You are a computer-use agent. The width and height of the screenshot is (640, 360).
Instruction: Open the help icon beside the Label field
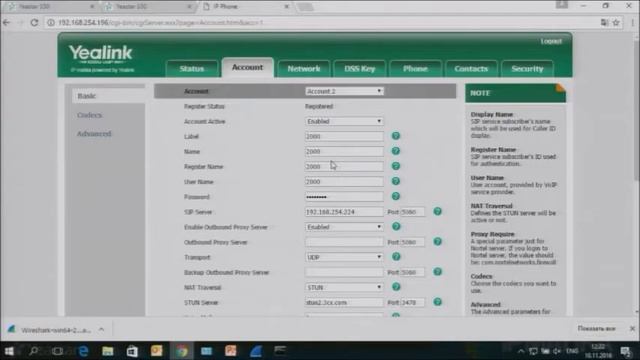(396, 136)
